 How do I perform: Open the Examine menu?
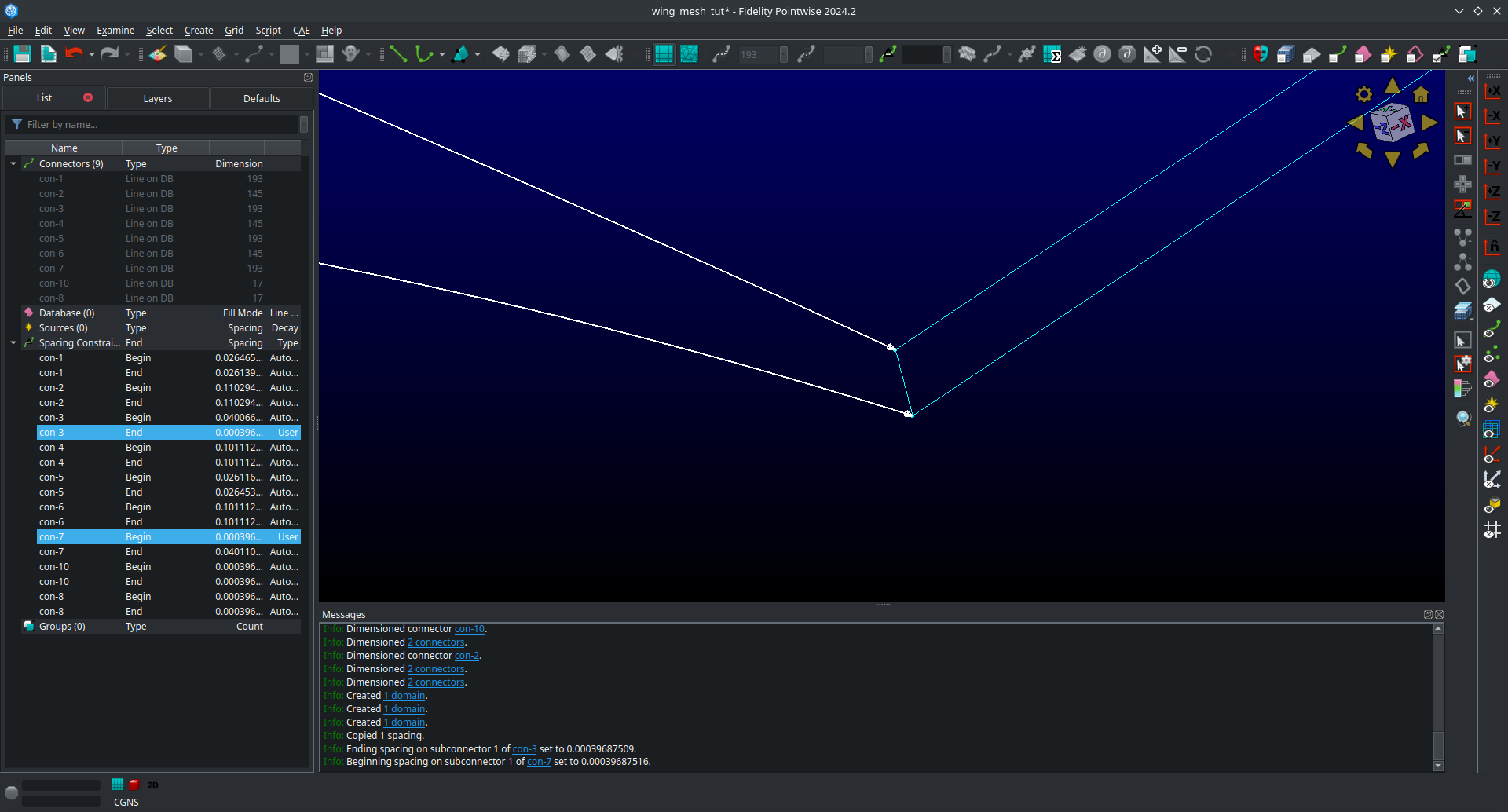[x=115, y=31]
